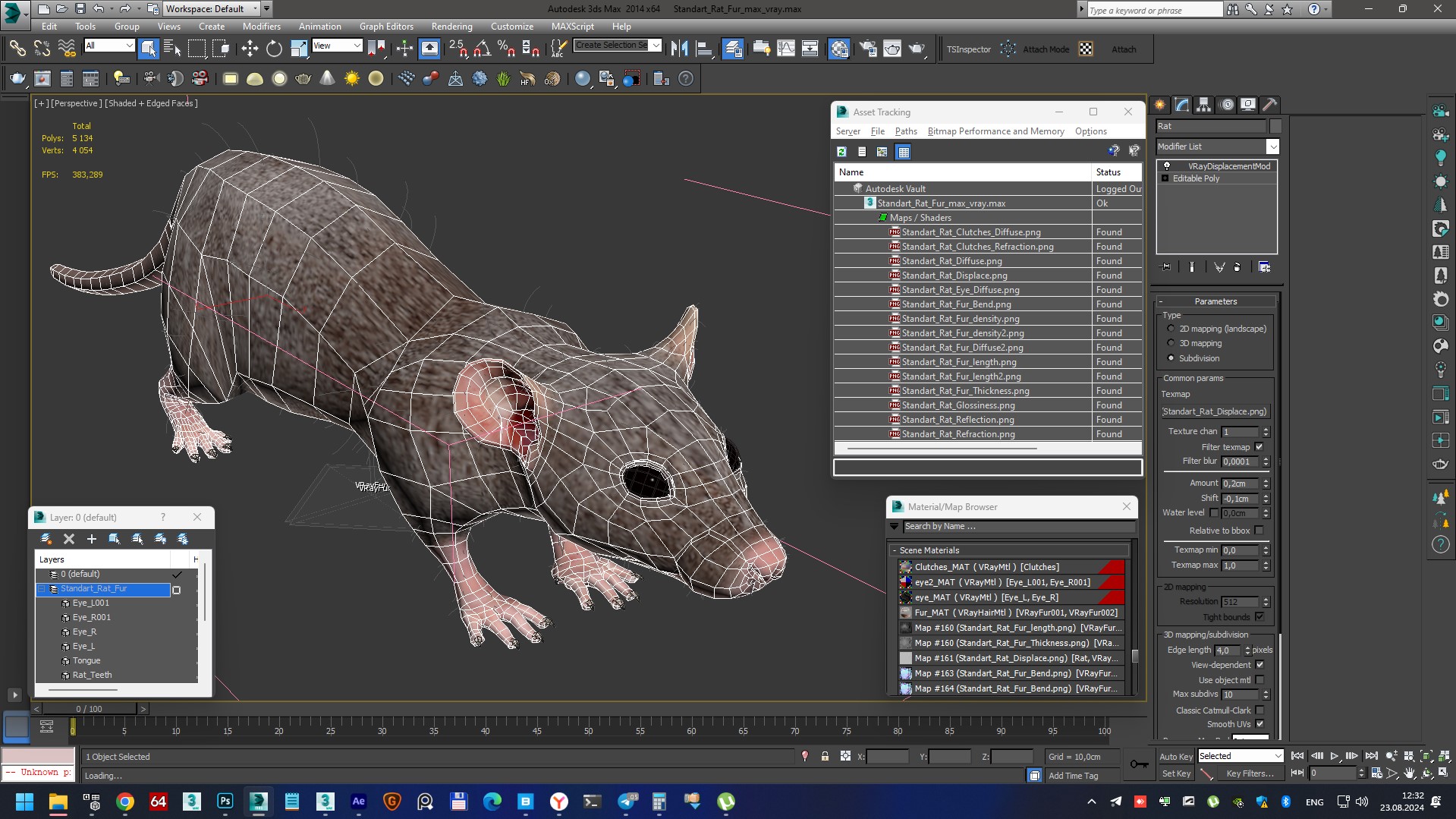Click the time slider 0 / 100
This screenshot has height=819, width=1456.
coord(89,709)
